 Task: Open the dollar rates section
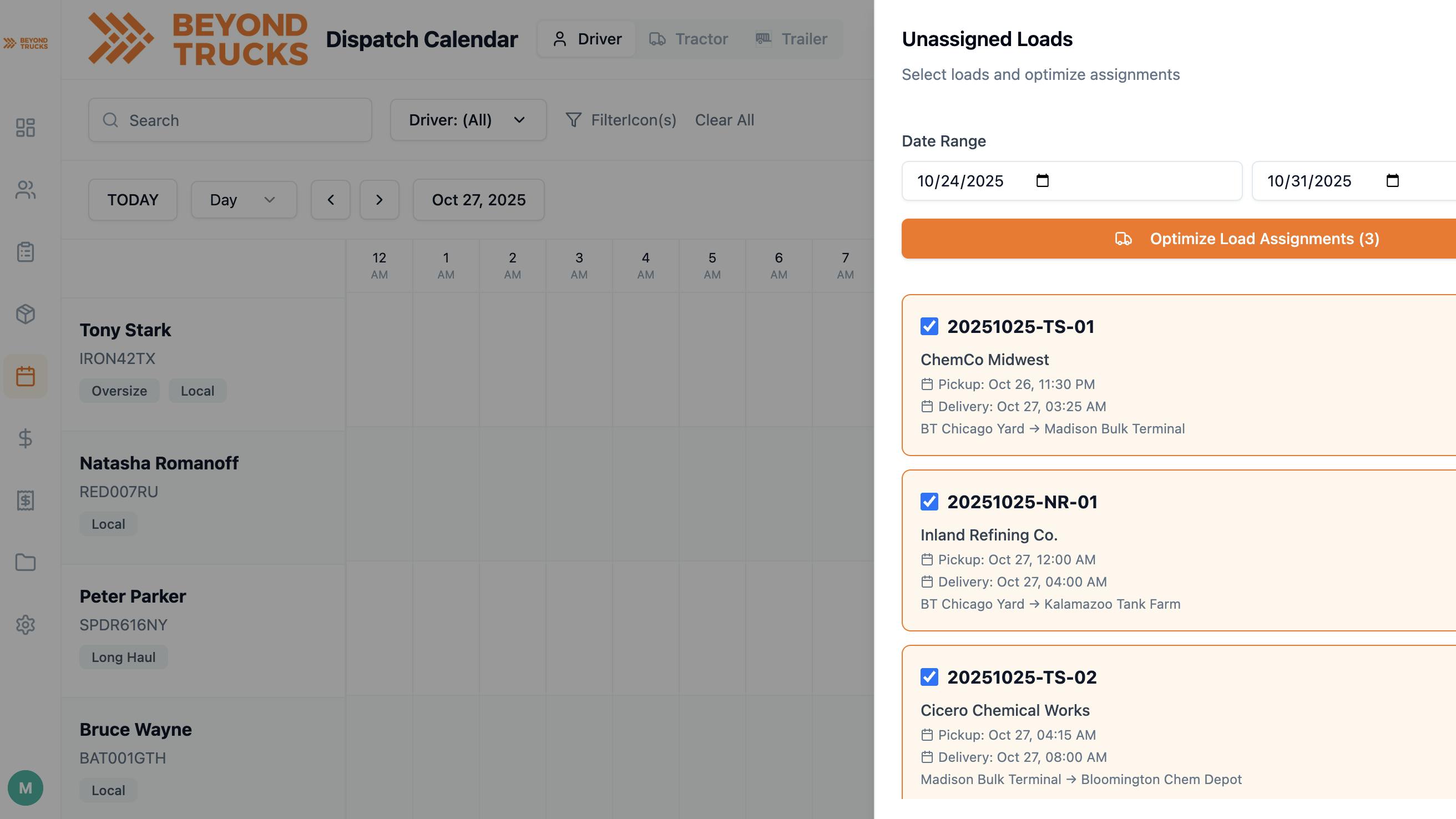(x=26, y=439)
